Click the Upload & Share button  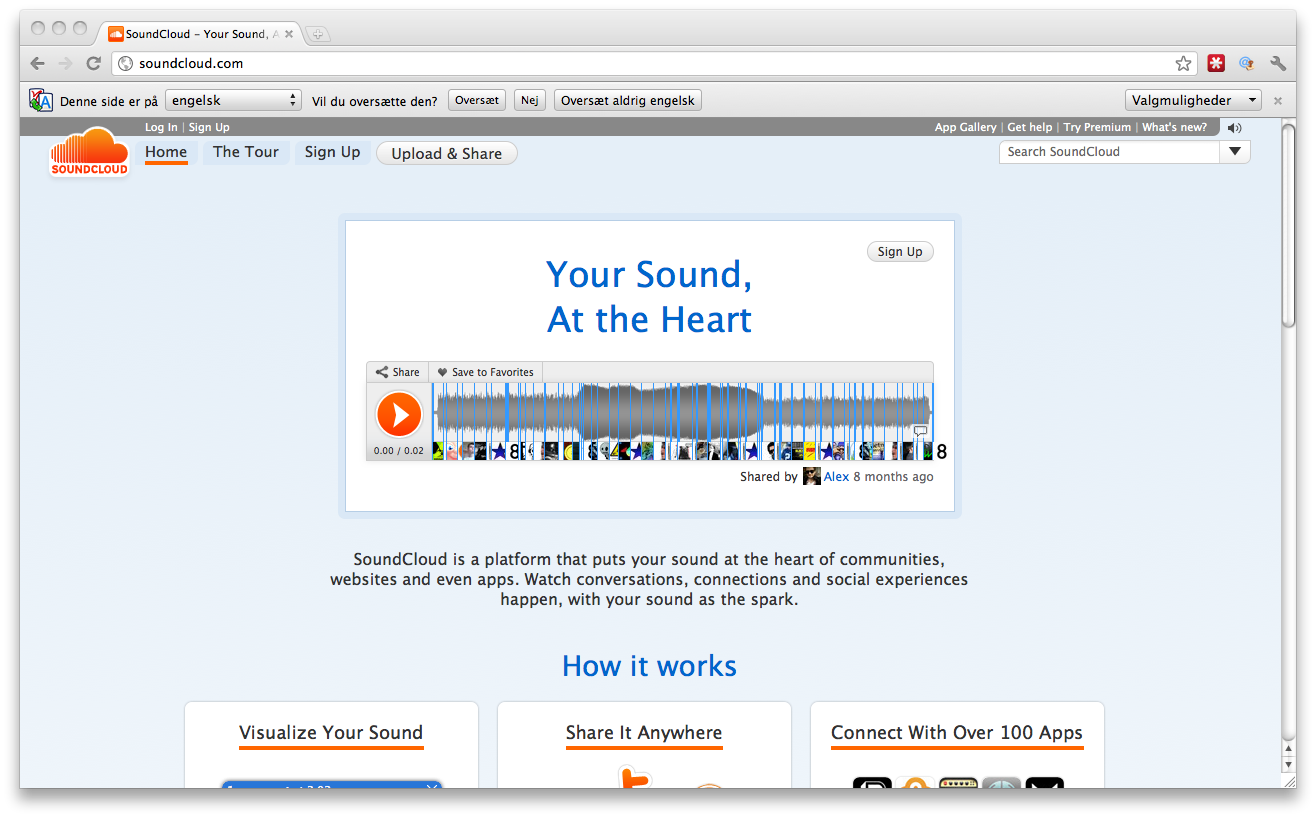point(446,153)
